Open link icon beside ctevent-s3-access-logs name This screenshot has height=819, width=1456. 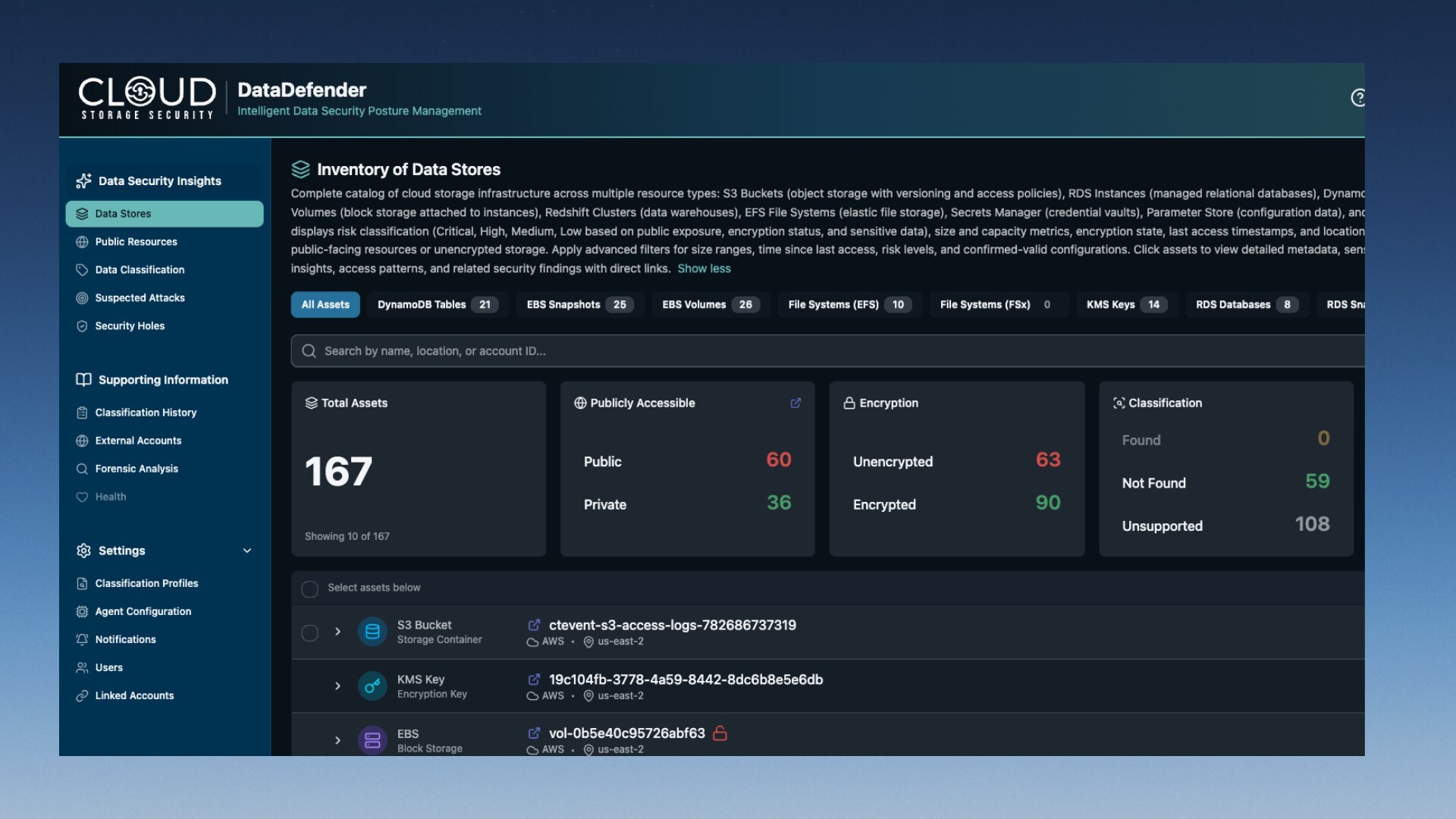point(534,625)
